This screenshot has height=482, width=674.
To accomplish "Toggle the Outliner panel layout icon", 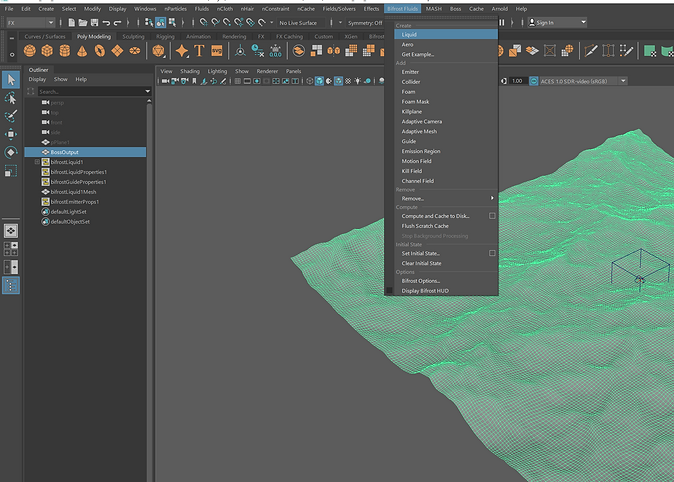I will click(x=11, y=286).
